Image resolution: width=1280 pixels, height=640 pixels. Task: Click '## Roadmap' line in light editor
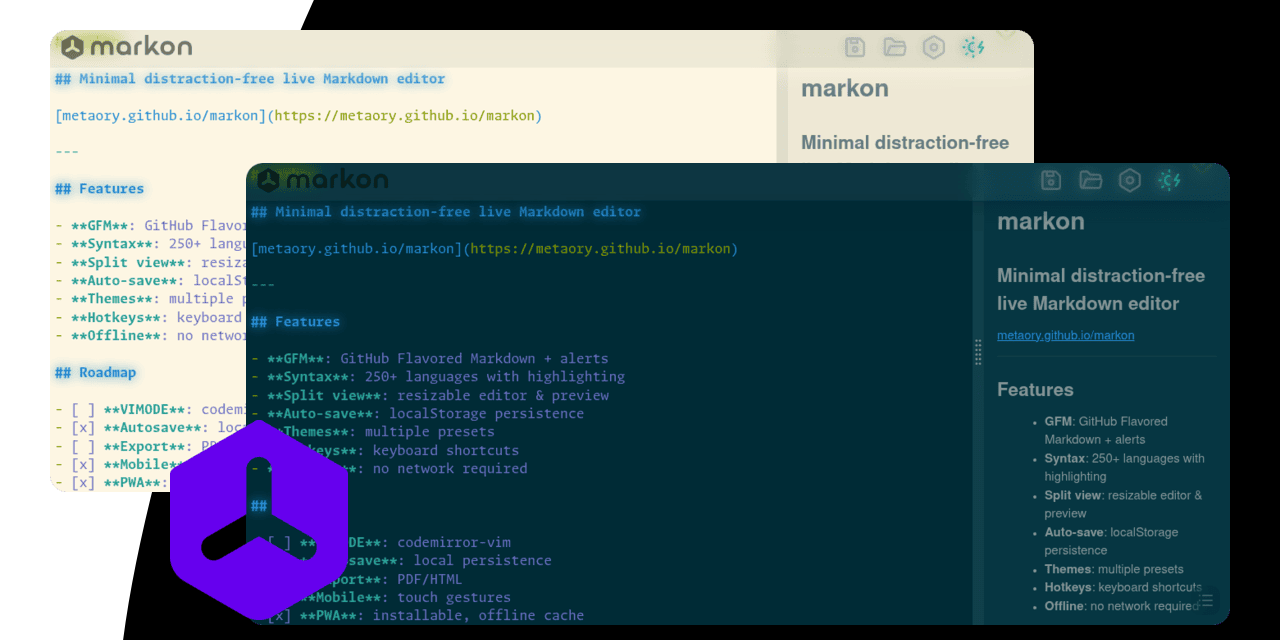95,373
